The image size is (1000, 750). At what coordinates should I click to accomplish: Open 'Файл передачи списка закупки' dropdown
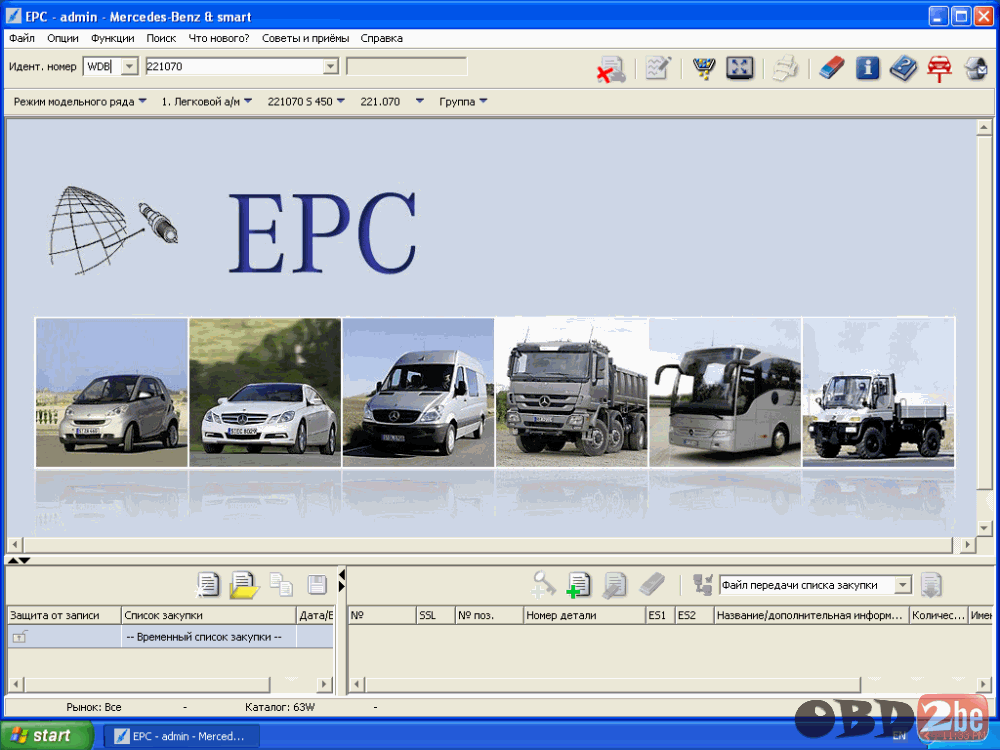click(903, 585)
